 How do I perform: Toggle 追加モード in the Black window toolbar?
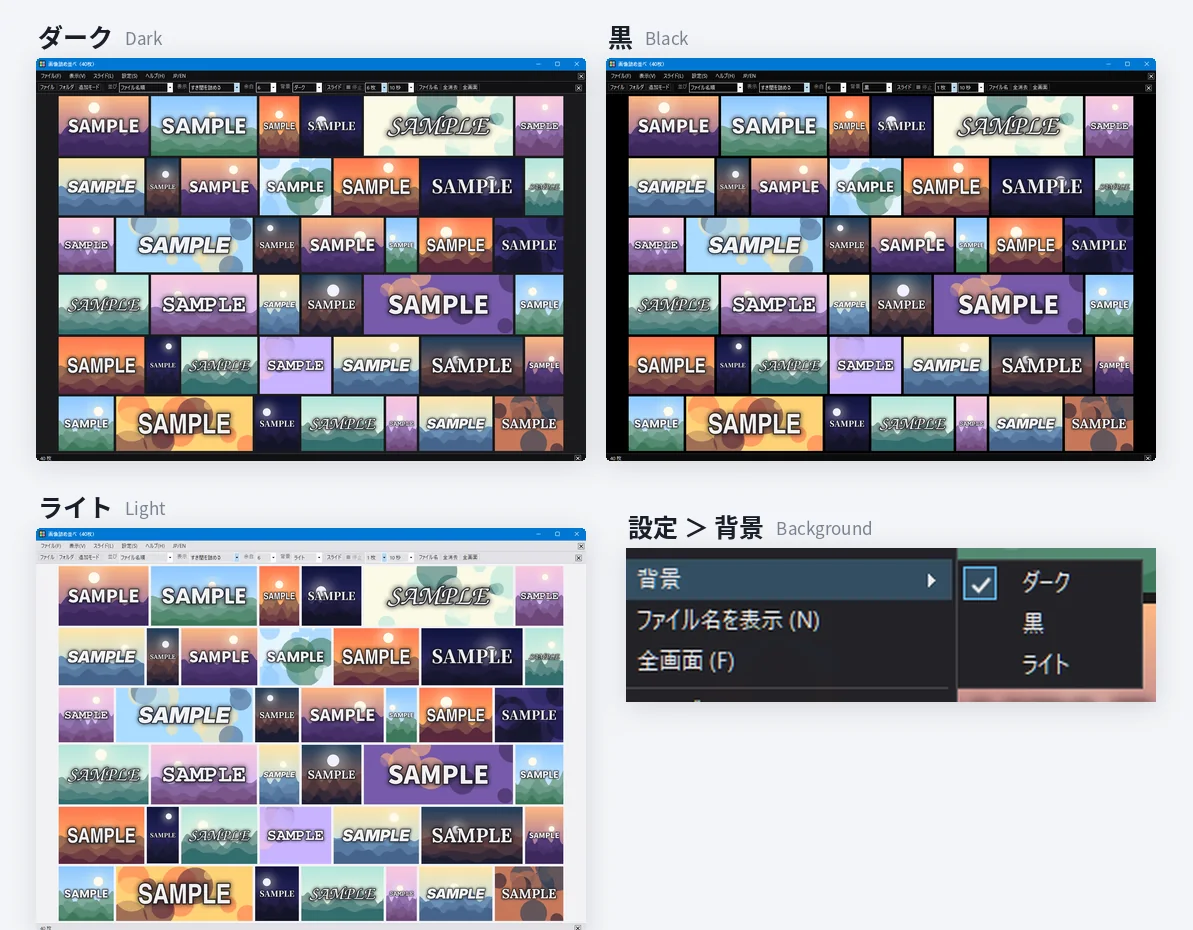coord(659,88)
